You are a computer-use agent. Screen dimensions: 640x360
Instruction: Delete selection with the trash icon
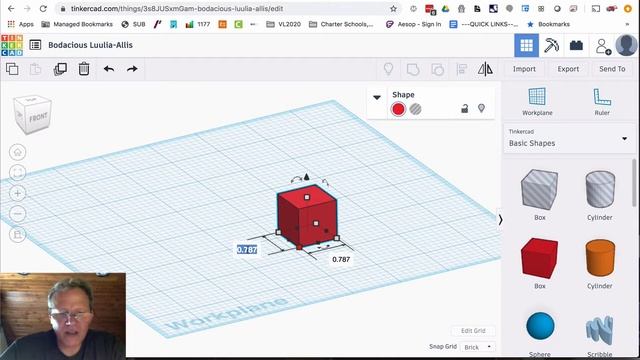(84, 69)
